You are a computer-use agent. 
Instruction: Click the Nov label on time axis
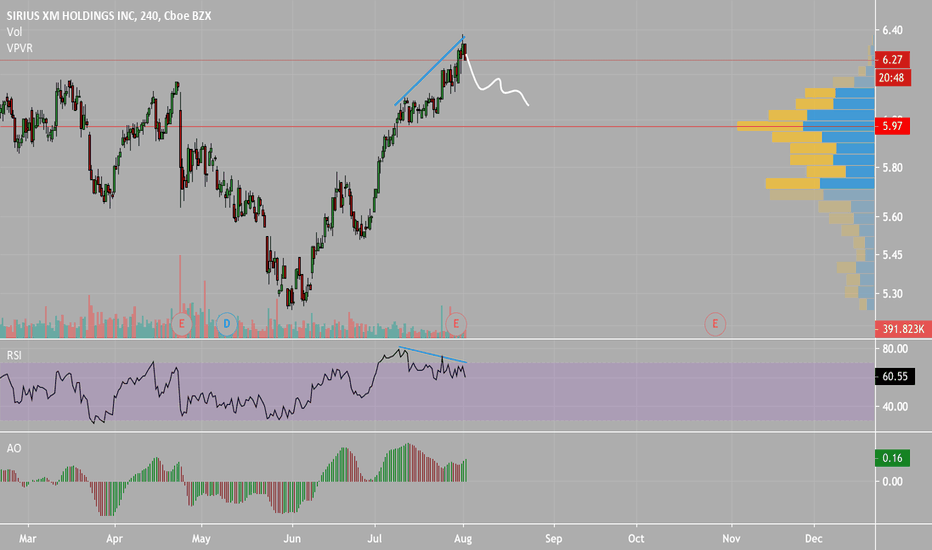click(x=731, y=539)
